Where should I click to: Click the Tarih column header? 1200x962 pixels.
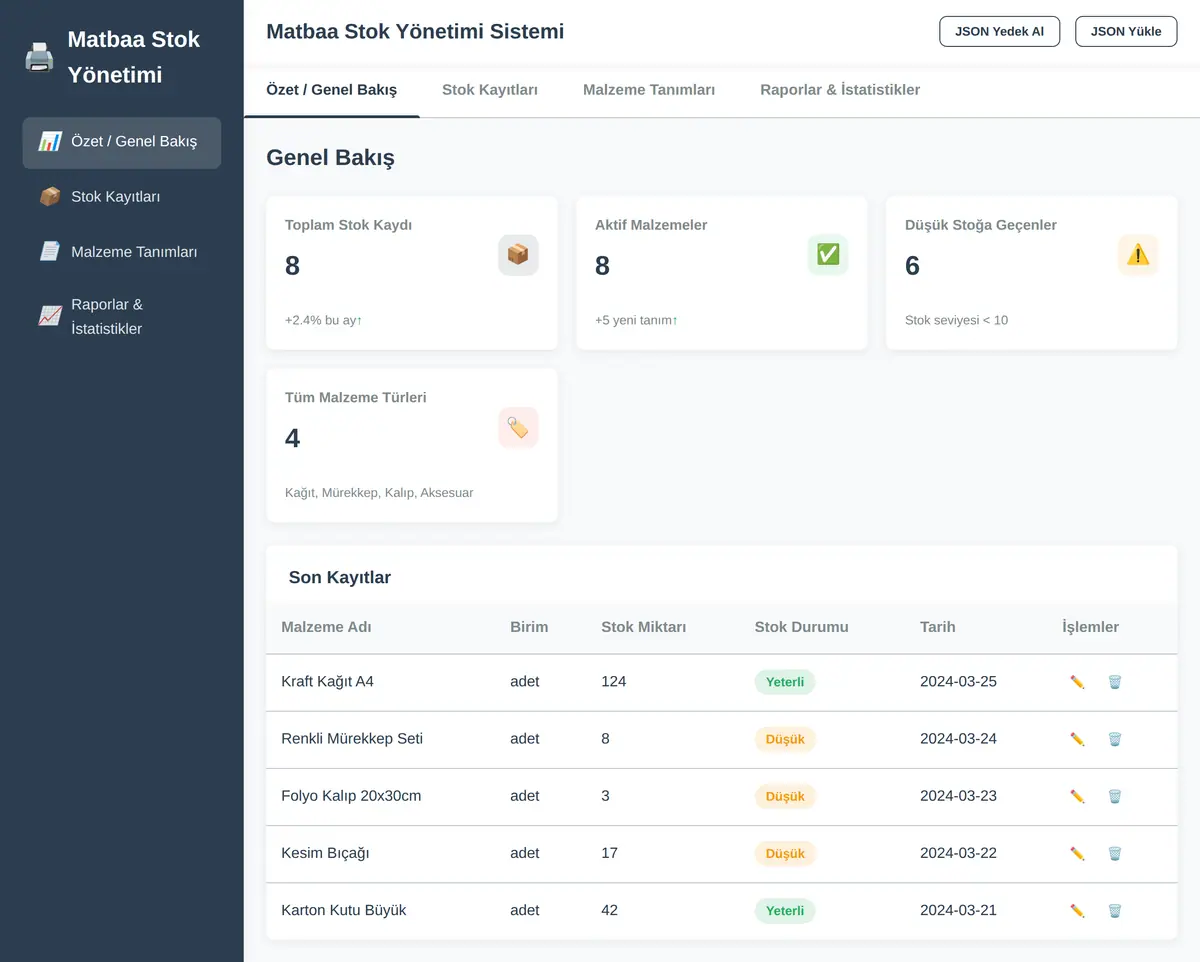[x=938, y=627]
